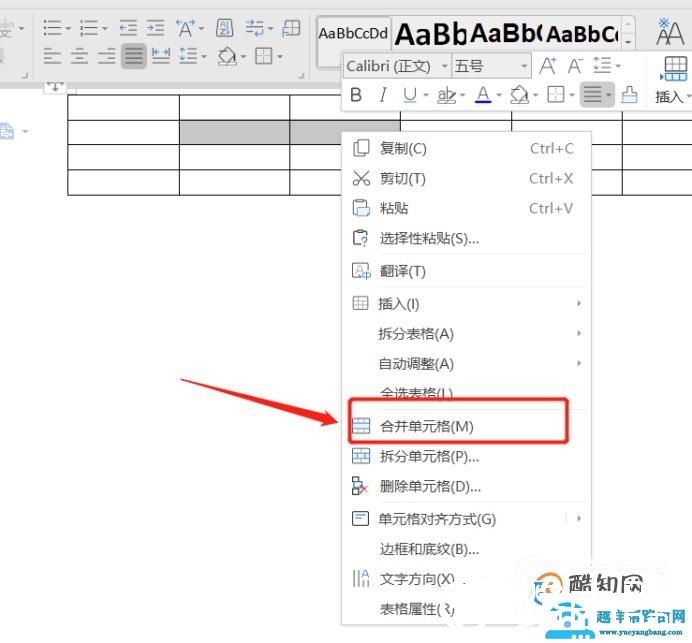Open the sort (A-Z) tool in ribbon
692x643 pixels.
(x=224, y=28)
